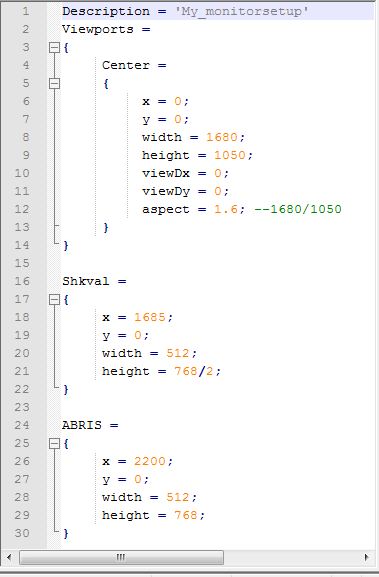The image size is (379, 577).
Task: Click line number 30 in the margin
Action: coord(22,533)
